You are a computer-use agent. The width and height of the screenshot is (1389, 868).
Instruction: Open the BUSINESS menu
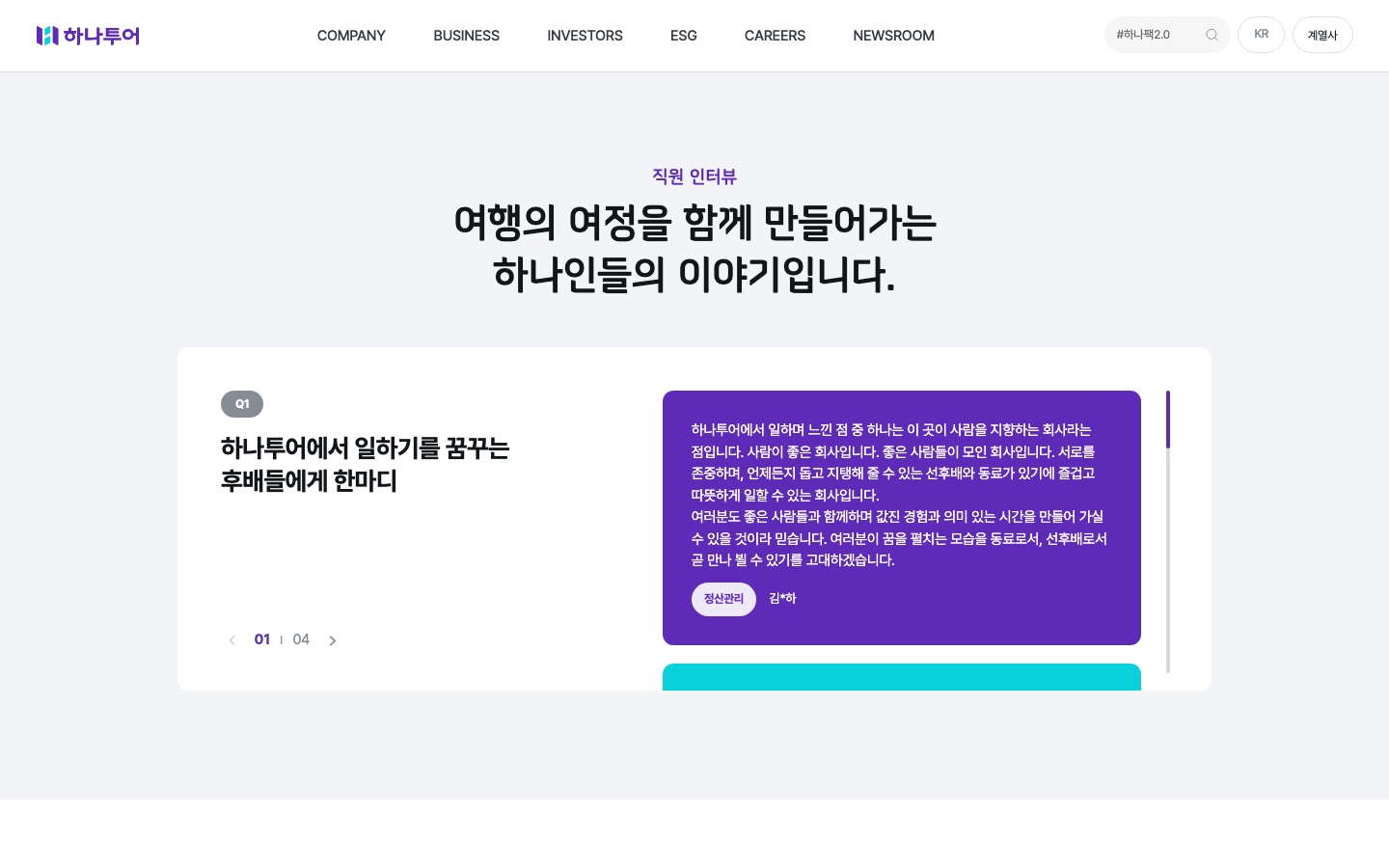[466, 36]
